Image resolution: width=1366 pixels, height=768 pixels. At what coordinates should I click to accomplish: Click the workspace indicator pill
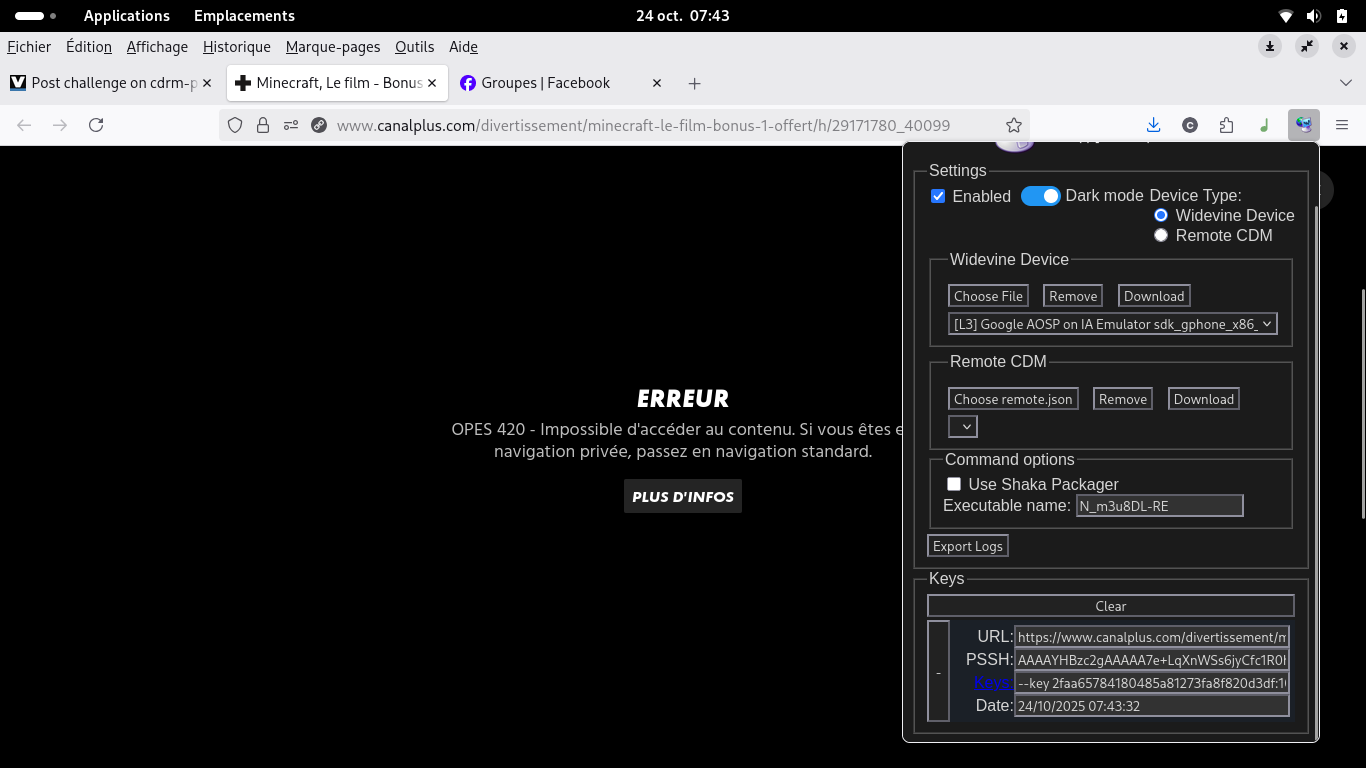point(36,16)
